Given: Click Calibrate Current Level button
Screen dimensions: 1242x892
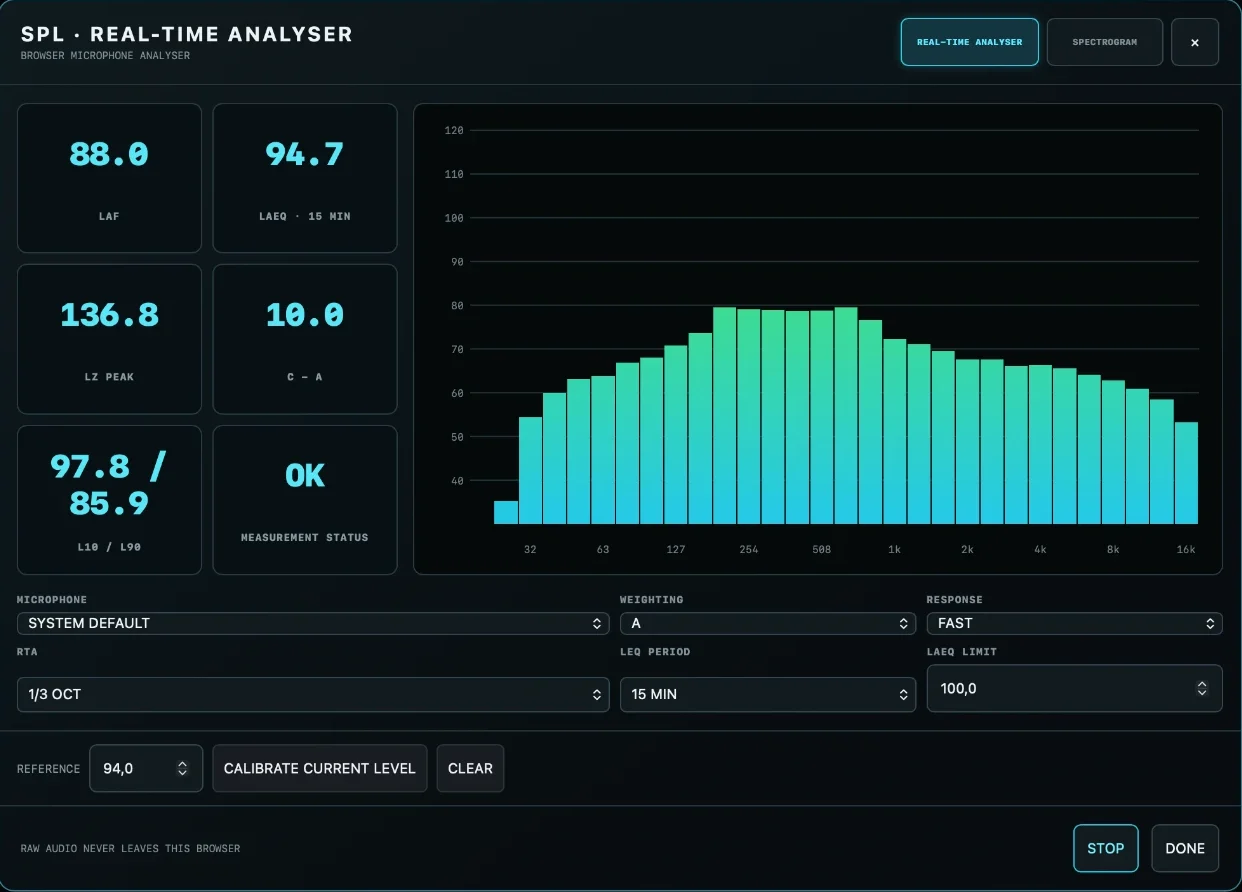Looking at the screenshot, I should (320, 768).
